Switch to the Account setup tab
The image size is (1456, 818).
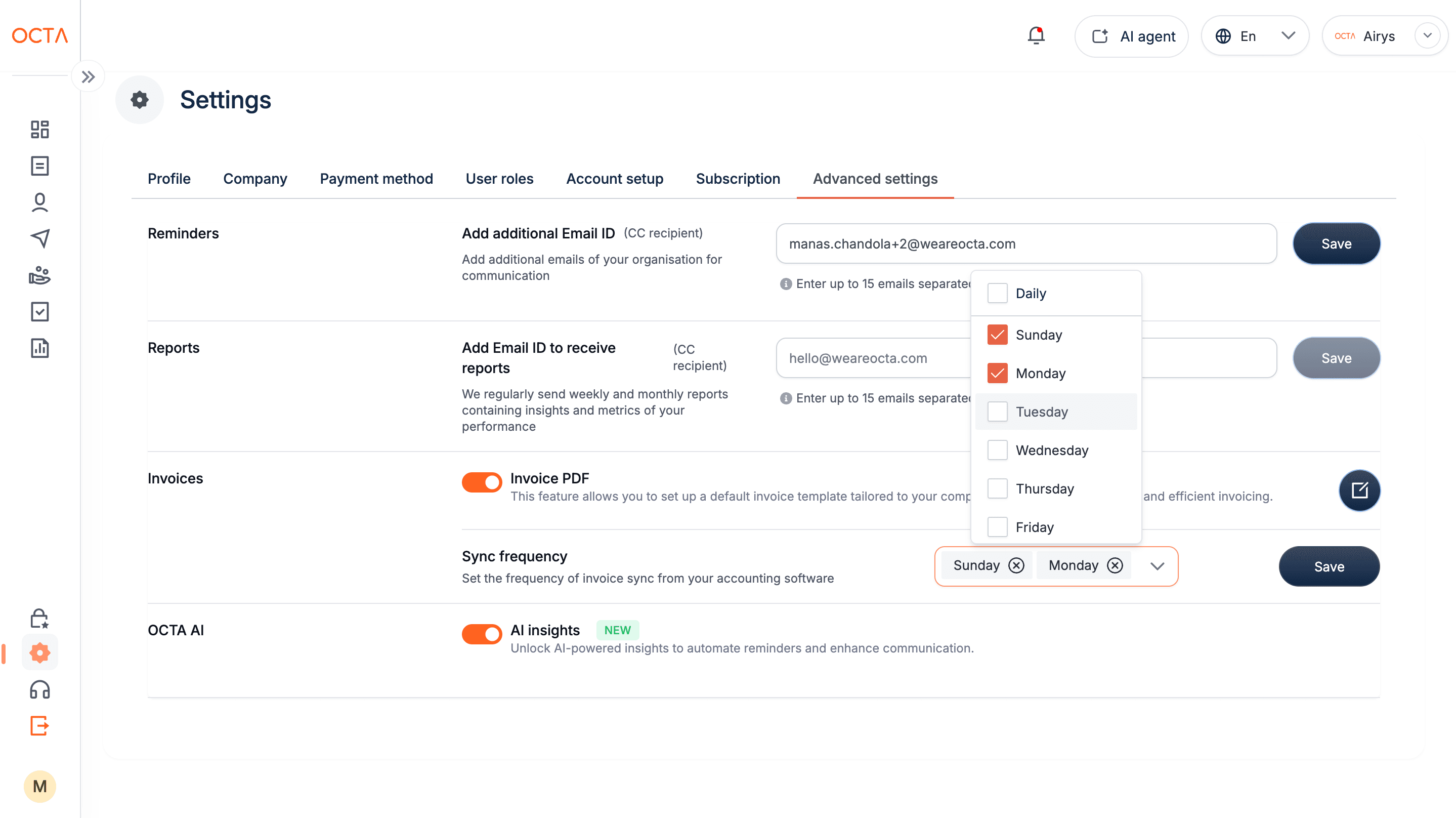click(x=614, y=179)
